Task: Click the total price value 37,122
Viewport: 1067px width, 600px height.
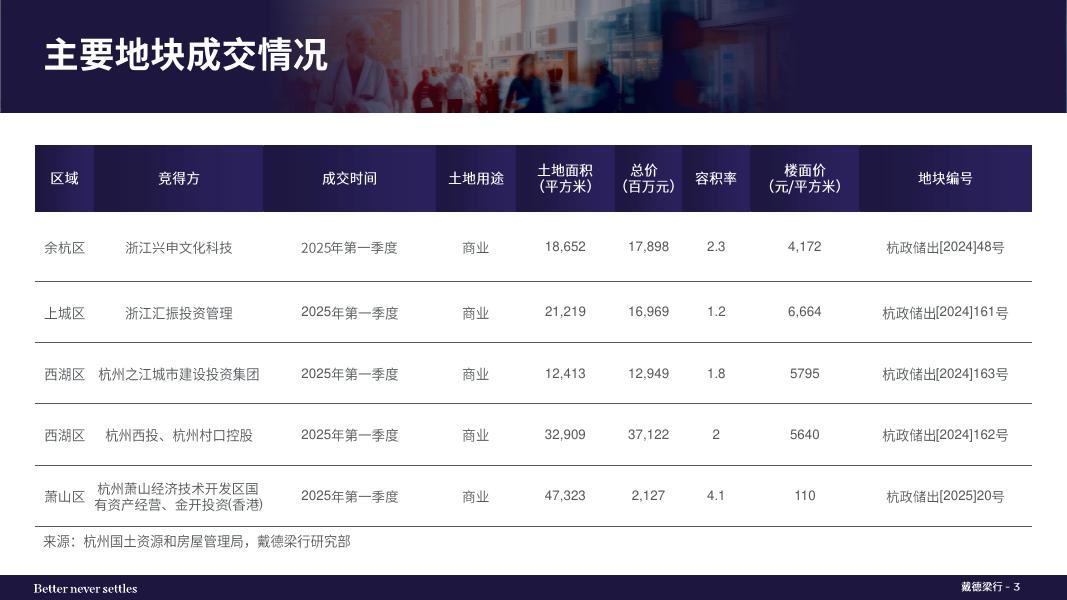Action: point(648,435)
